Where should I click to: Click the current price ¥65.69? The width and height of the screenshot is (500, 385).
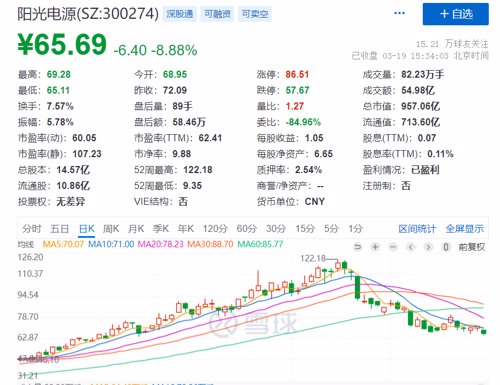tap(62, 44)
